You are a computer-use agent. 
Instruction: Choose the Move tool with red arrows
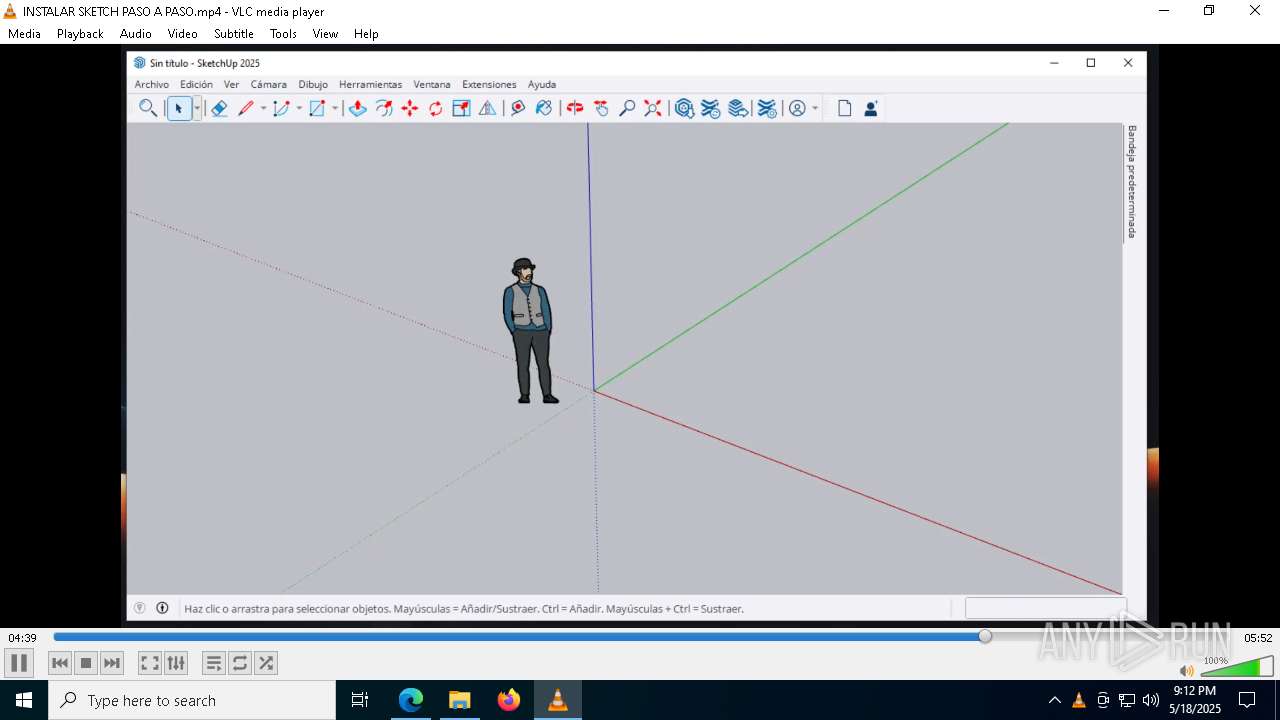click(x=410, y=108)
